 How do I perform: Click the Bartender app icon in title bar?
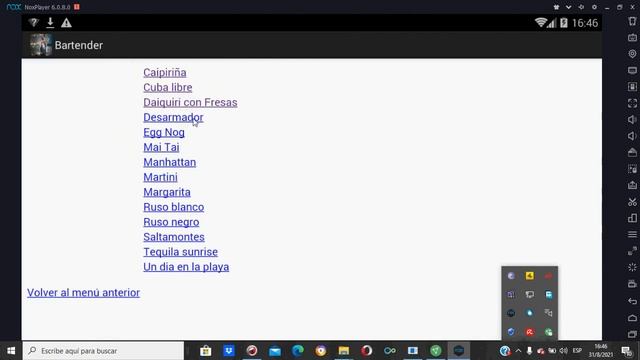pyautogui.click(x=40, y=45)
